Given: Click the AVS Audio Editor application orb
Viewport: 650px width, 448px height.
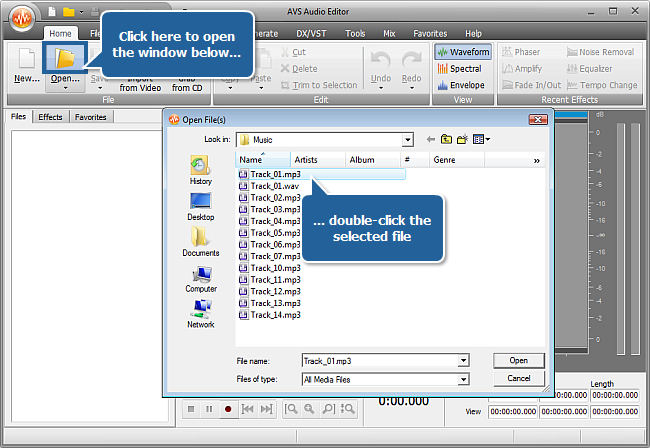Looking at the screenshot, I should coord(22,18).
